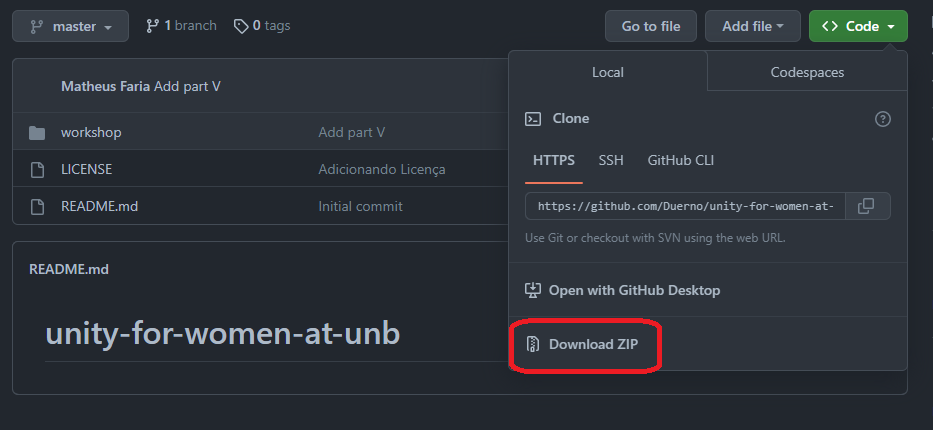Screen dimensions: 933x430
Task: Click the code brackets icon on Code button
Action: pyautogui.click(x=829, y=26)
